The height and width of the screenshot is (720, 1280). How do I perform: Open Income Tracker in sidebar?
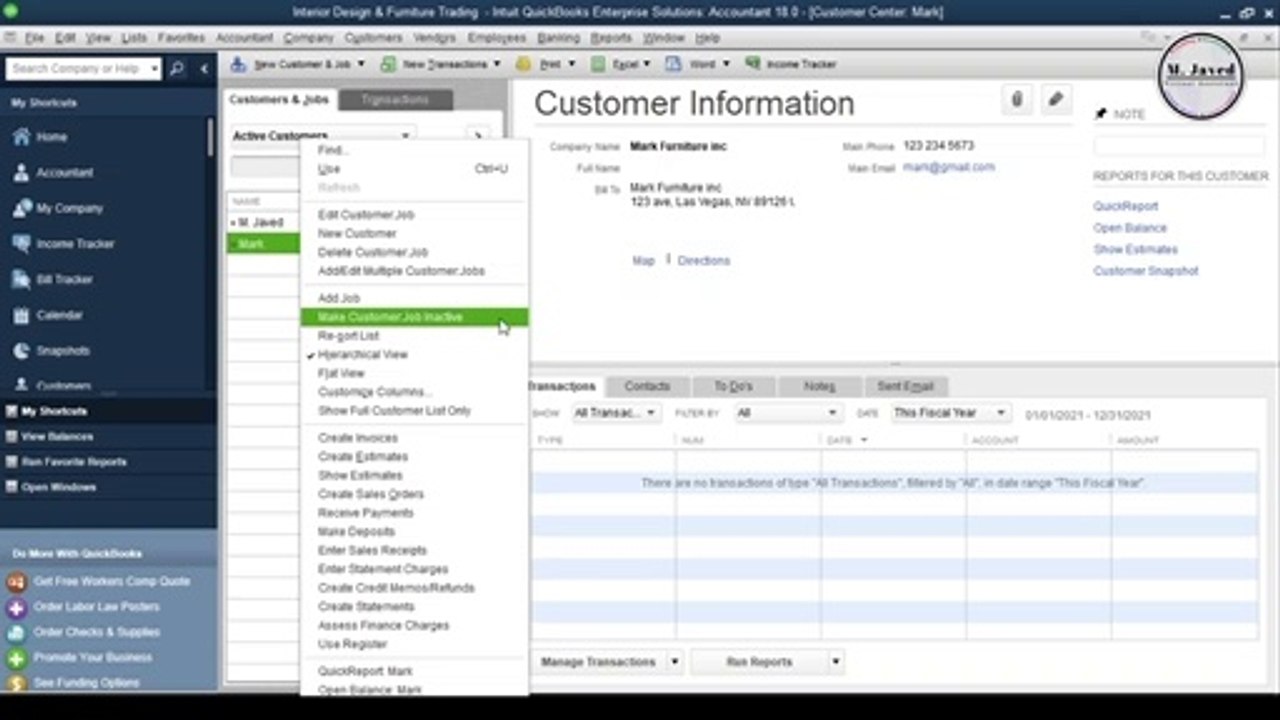pyautogui.click(x=75, y=244)
